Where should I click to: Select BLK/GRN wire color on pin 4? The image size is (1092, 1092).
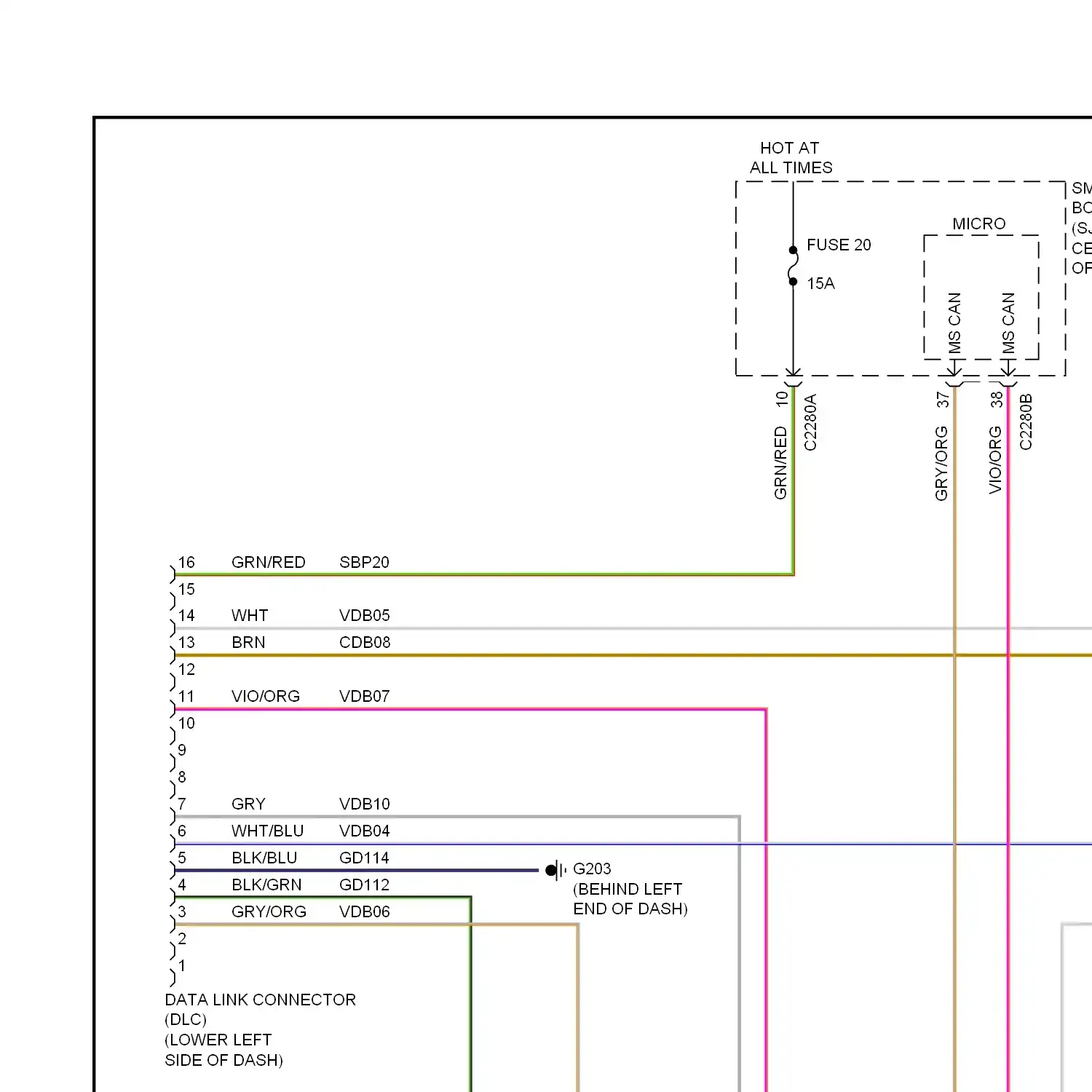(x=266, y=885)
